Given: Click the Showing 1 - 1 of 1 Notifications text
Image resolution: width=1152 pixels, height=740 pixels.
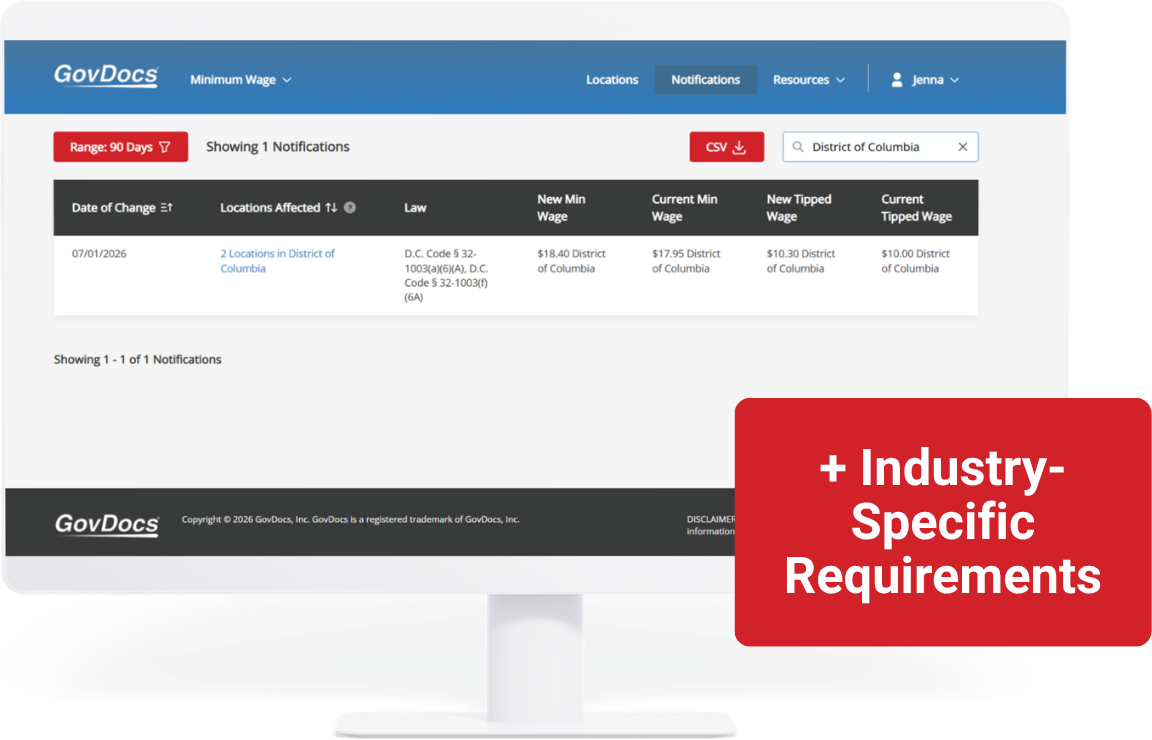Looking at the screenshot, I should point(137,359).
